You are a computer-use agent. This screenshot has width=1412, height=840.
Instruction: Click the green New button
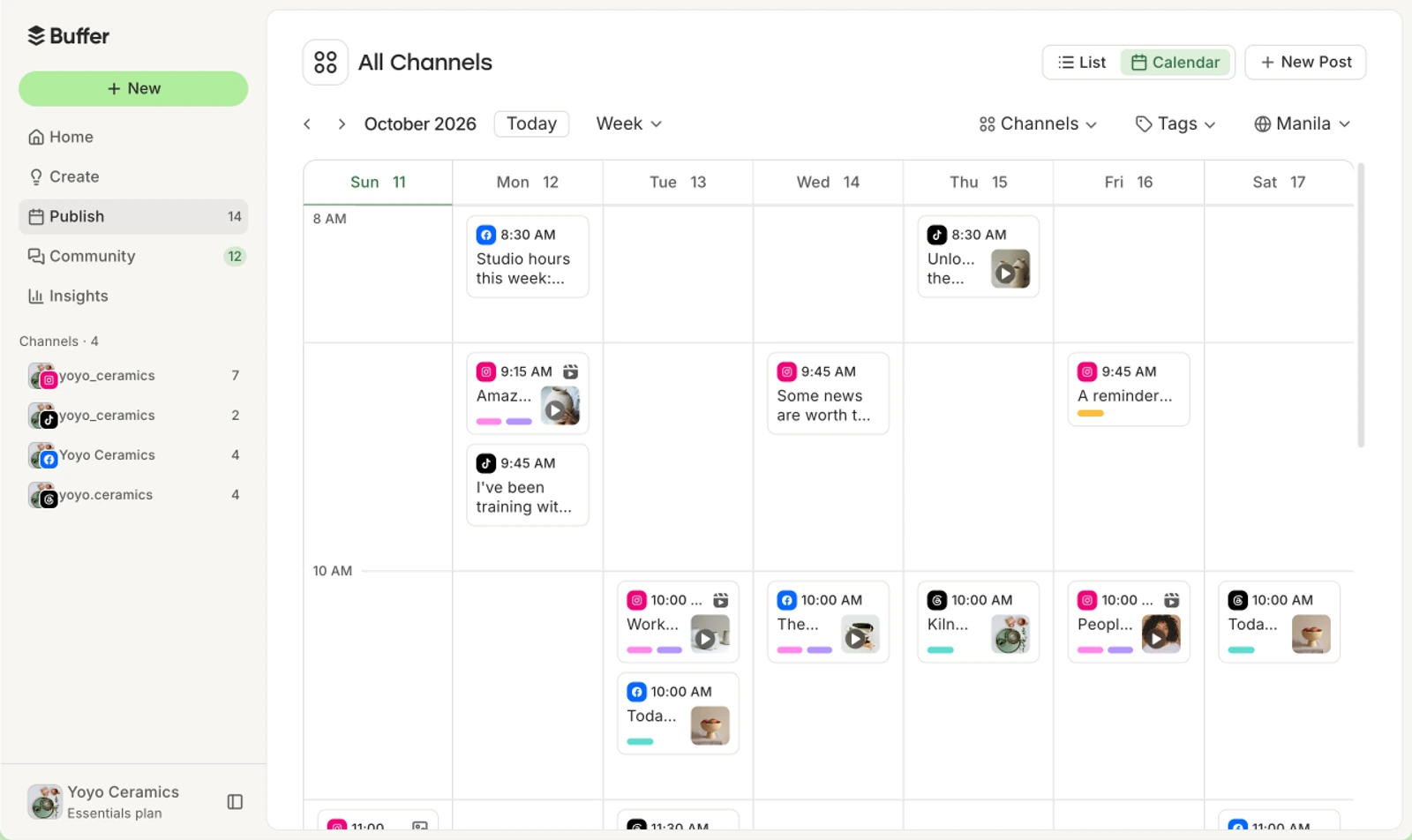point(133,88)
